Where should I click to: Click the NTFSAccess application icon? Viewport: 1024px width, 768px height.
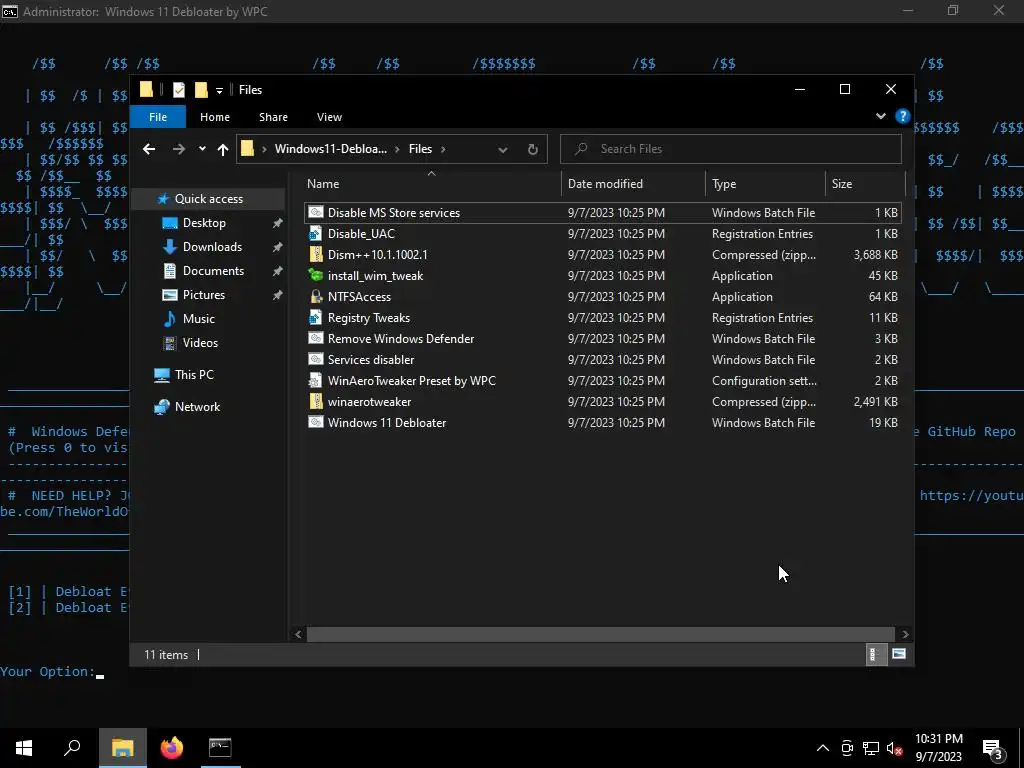[315, 296]
